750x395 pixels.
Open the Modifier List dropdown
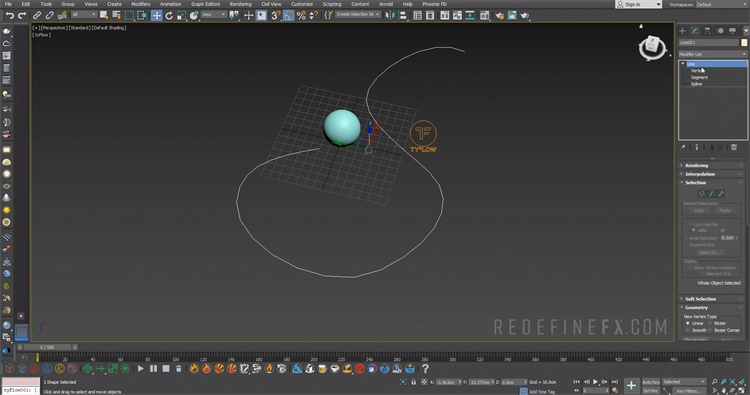tap(713, 54)
